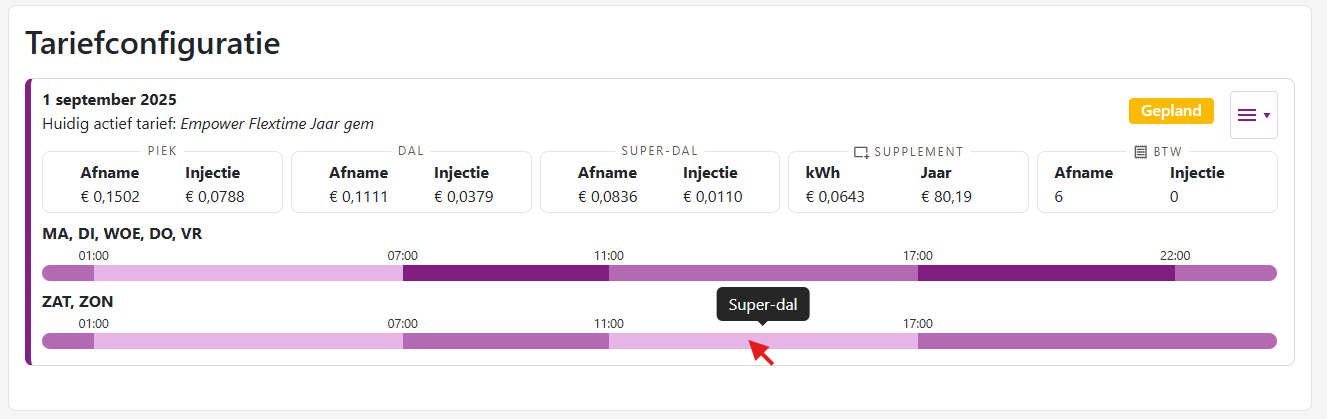Click the BTW header icon
The height and width of the screenshot is (419, 1327).
coord(1141,152)
